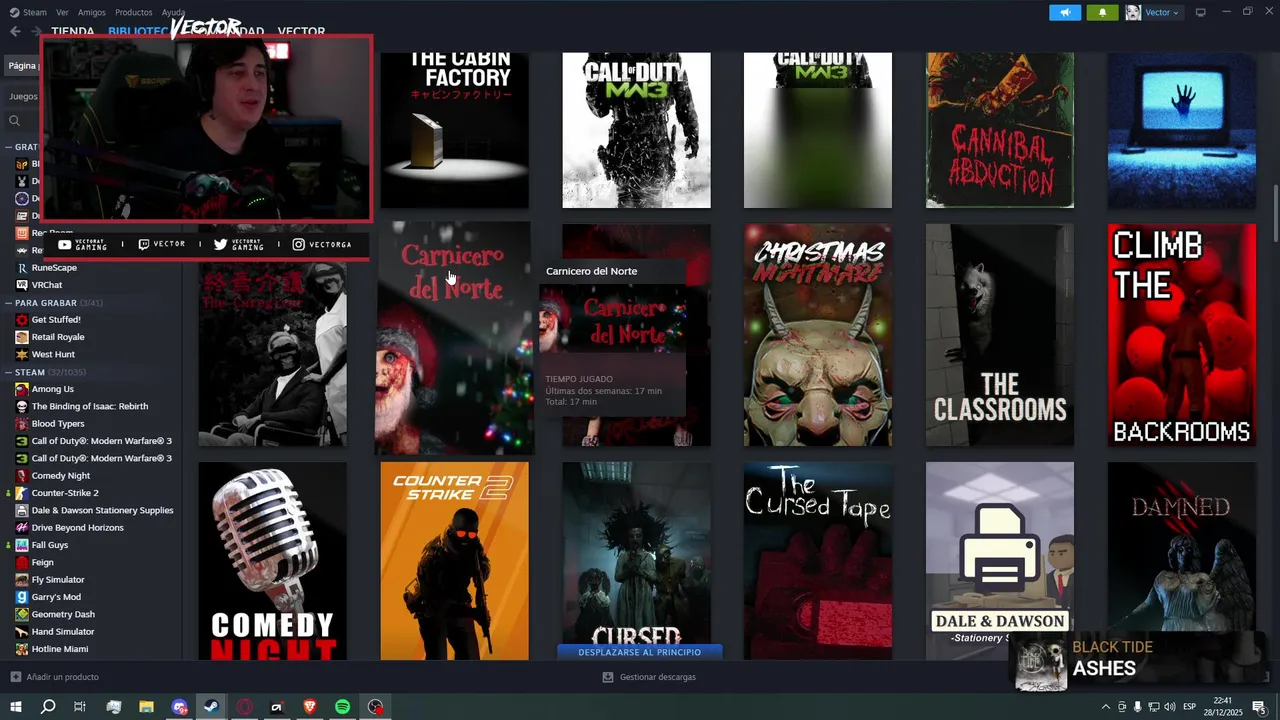Click the microphone tray icon
The height and width of the screenshot is (720, 1280).
coord(1137,707)
